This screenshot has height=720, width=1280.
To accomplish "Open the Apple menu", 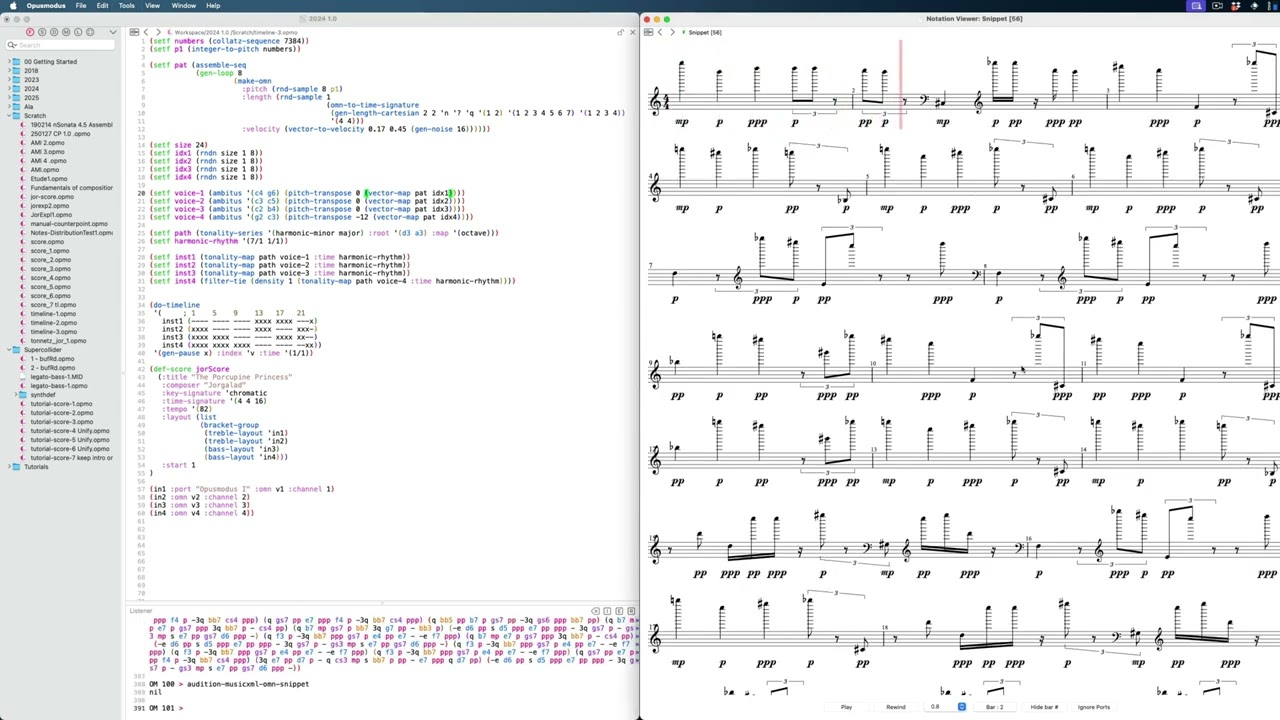I will [11, 6].
